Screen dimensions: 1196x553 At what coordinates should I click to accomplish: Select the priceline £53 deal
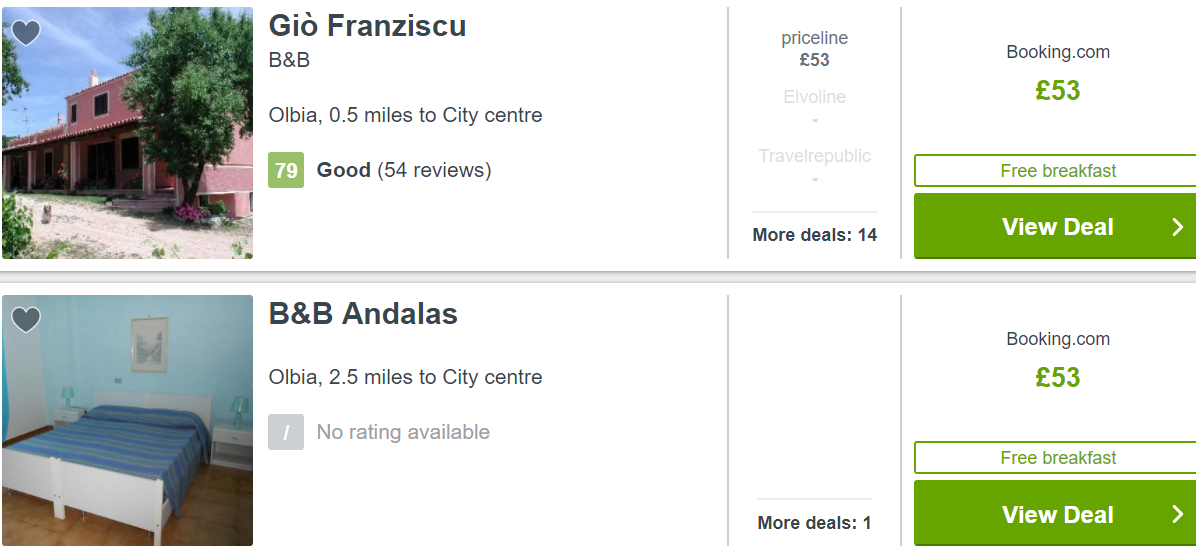[x=815, y=49]
